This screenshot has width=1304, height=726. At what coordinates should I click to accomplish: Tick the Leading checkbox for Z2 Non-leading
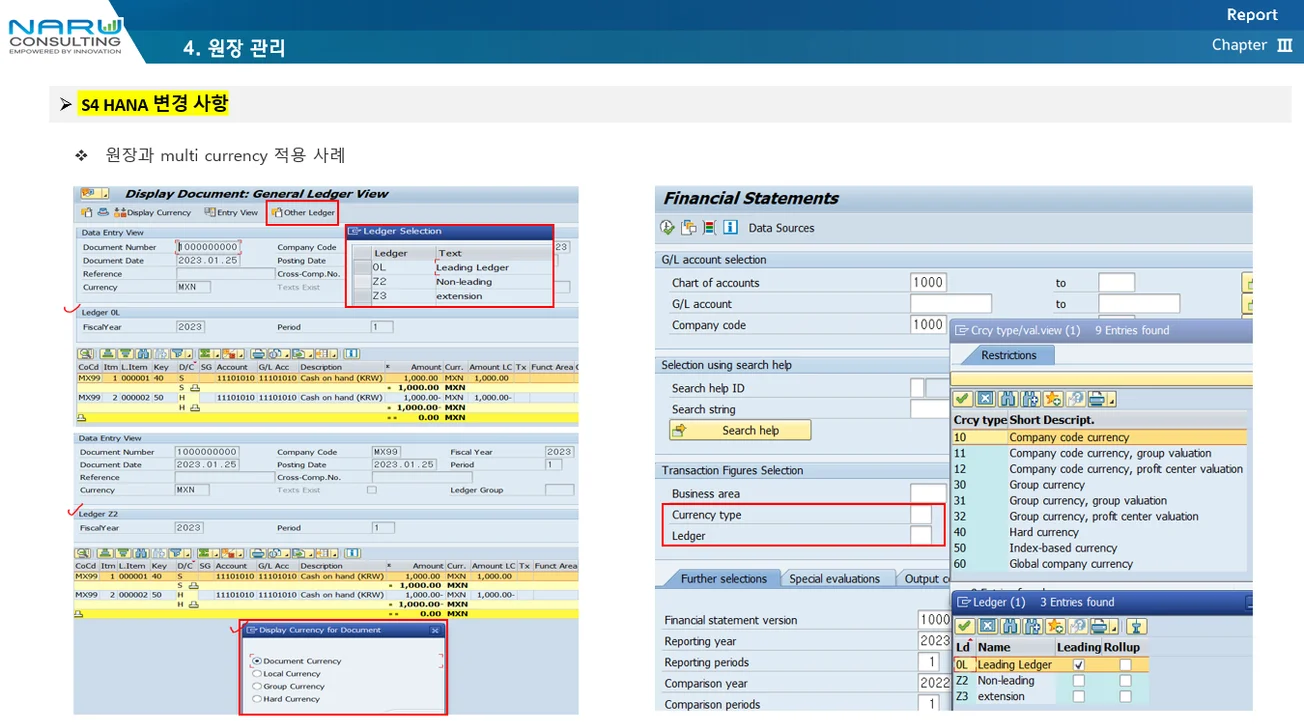(x=1078, y=681)
